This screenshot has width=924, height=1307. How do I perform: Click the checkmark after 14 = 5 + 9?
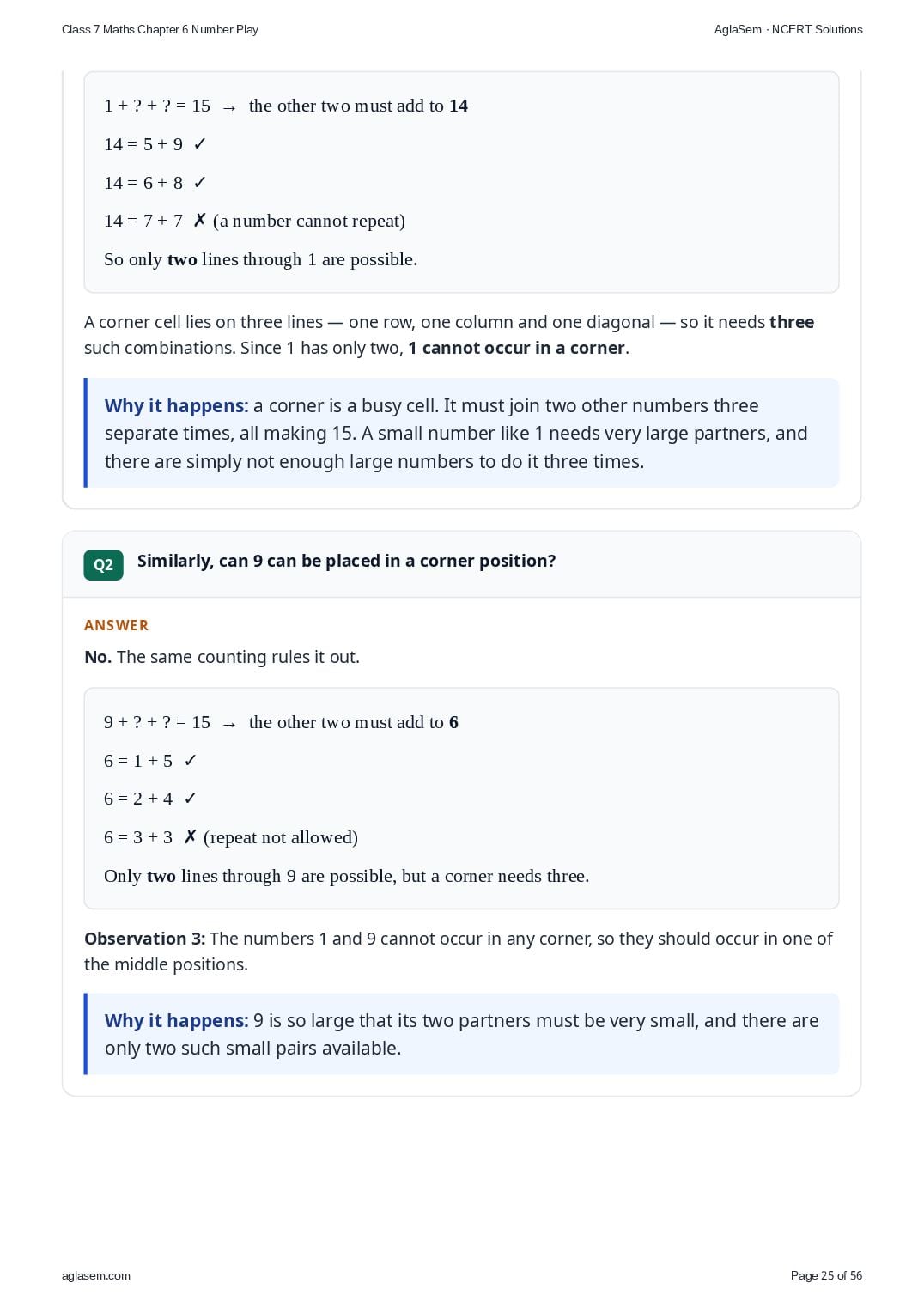point(200,144)
